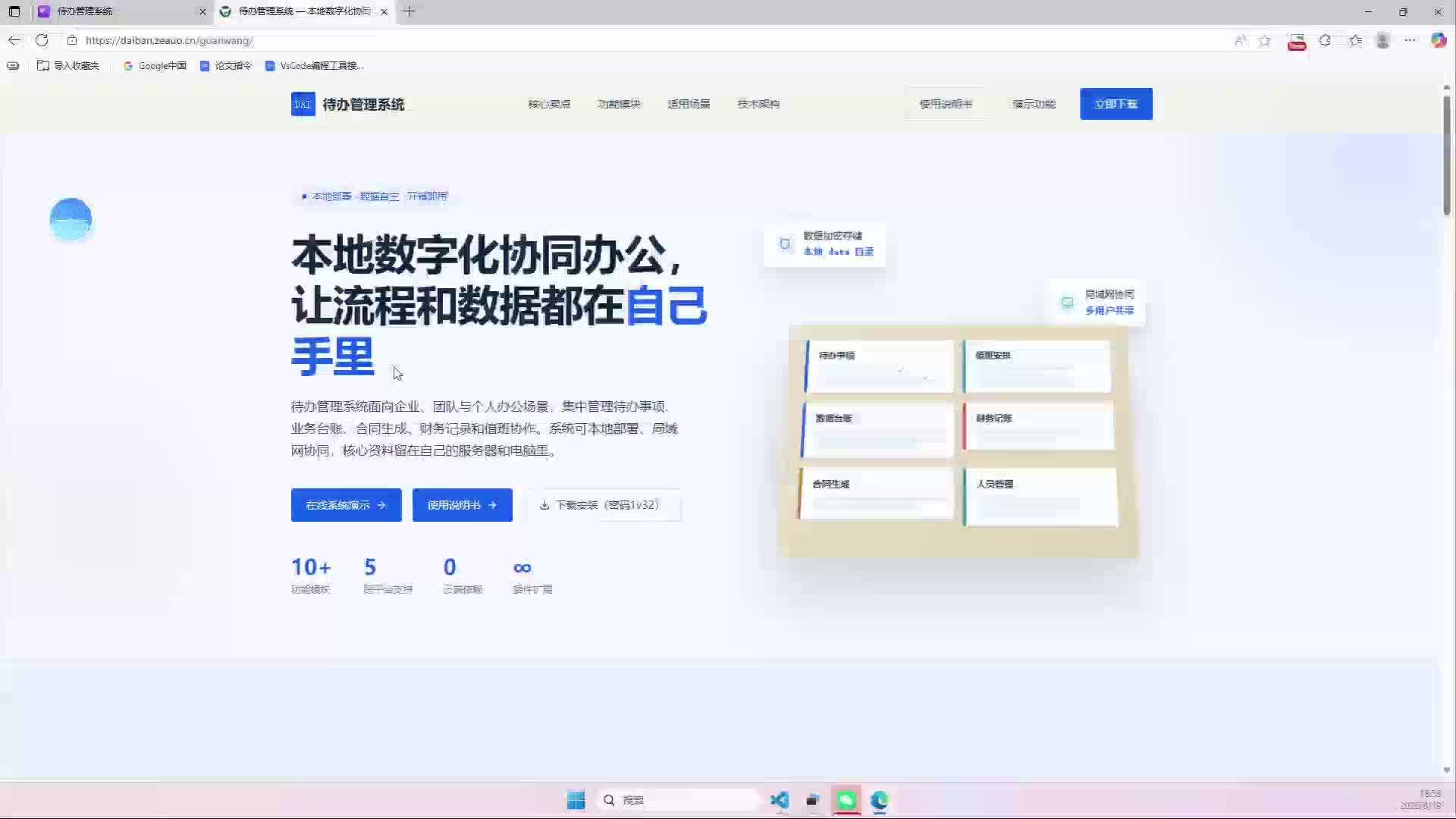Image resolution: width=1456 pixels, height=819 pixels.
Task: Open the browser profile avatar
Action: click(x=1383, y=41)
